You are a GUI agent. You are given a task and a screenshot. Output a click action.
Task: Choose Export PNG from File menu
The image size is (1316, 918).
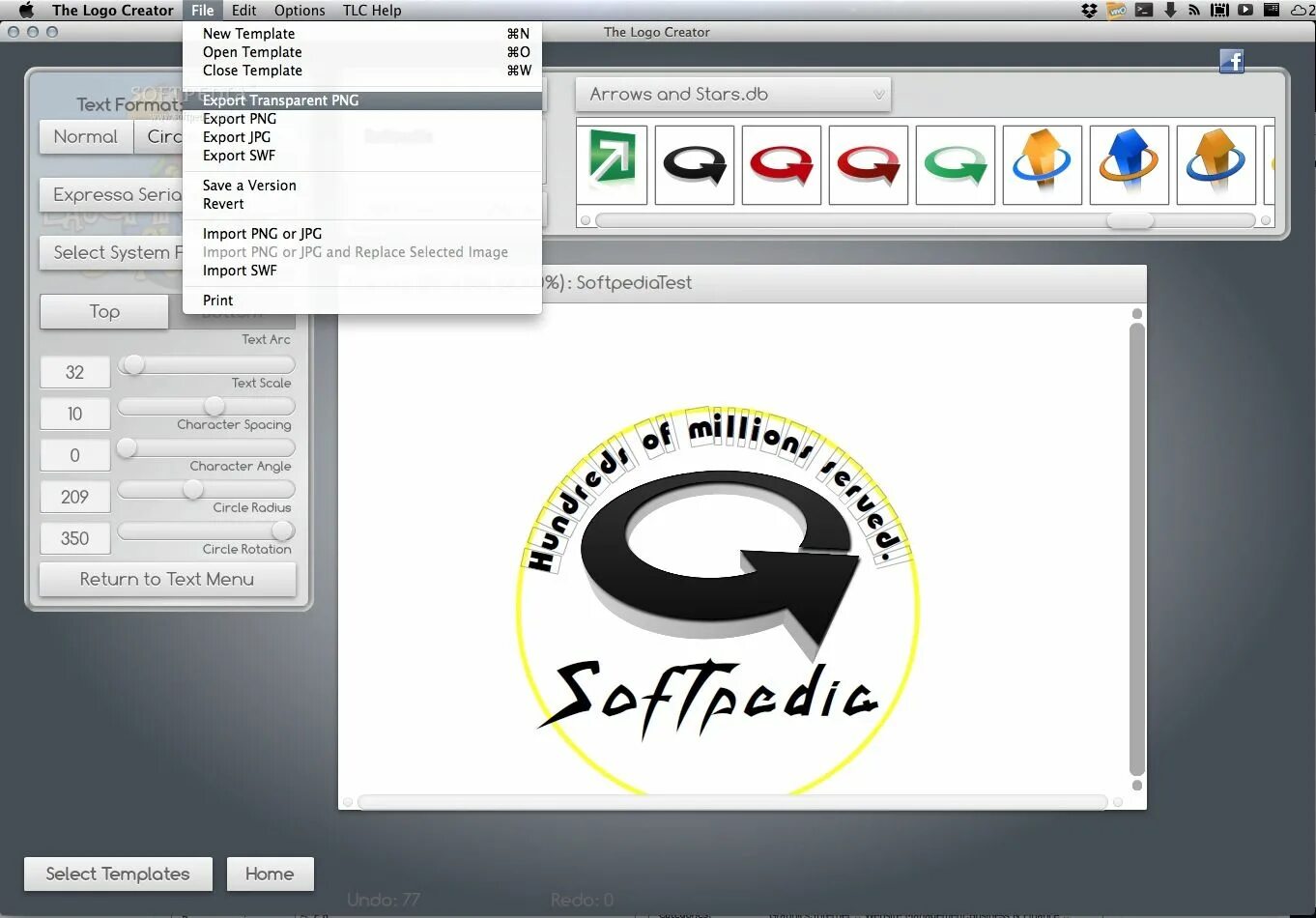point(362,119)
